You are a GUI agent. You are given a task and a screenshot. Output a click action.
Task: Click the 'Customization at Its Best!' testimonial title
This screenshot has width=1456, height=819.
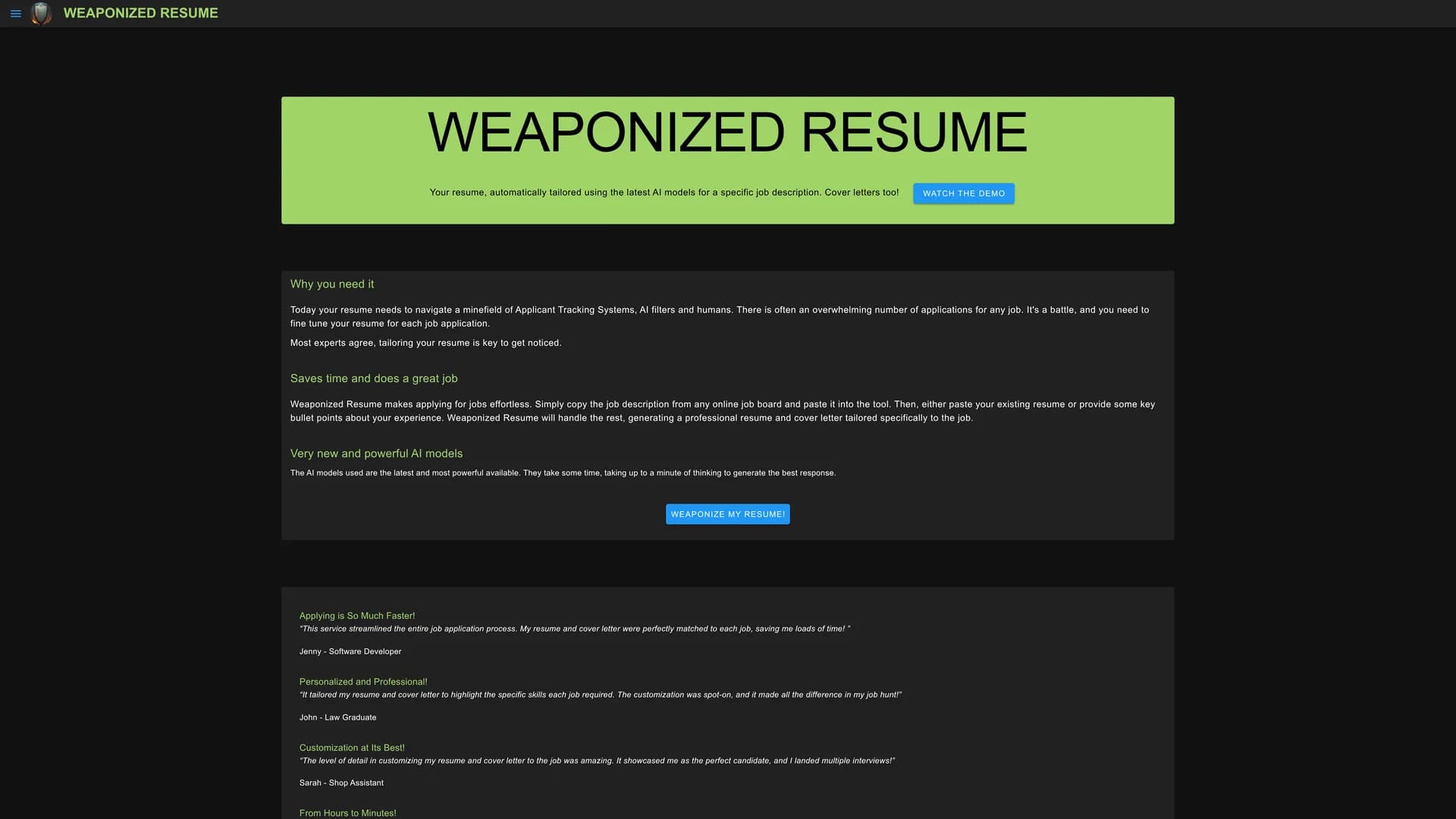(x=352, y=748)
